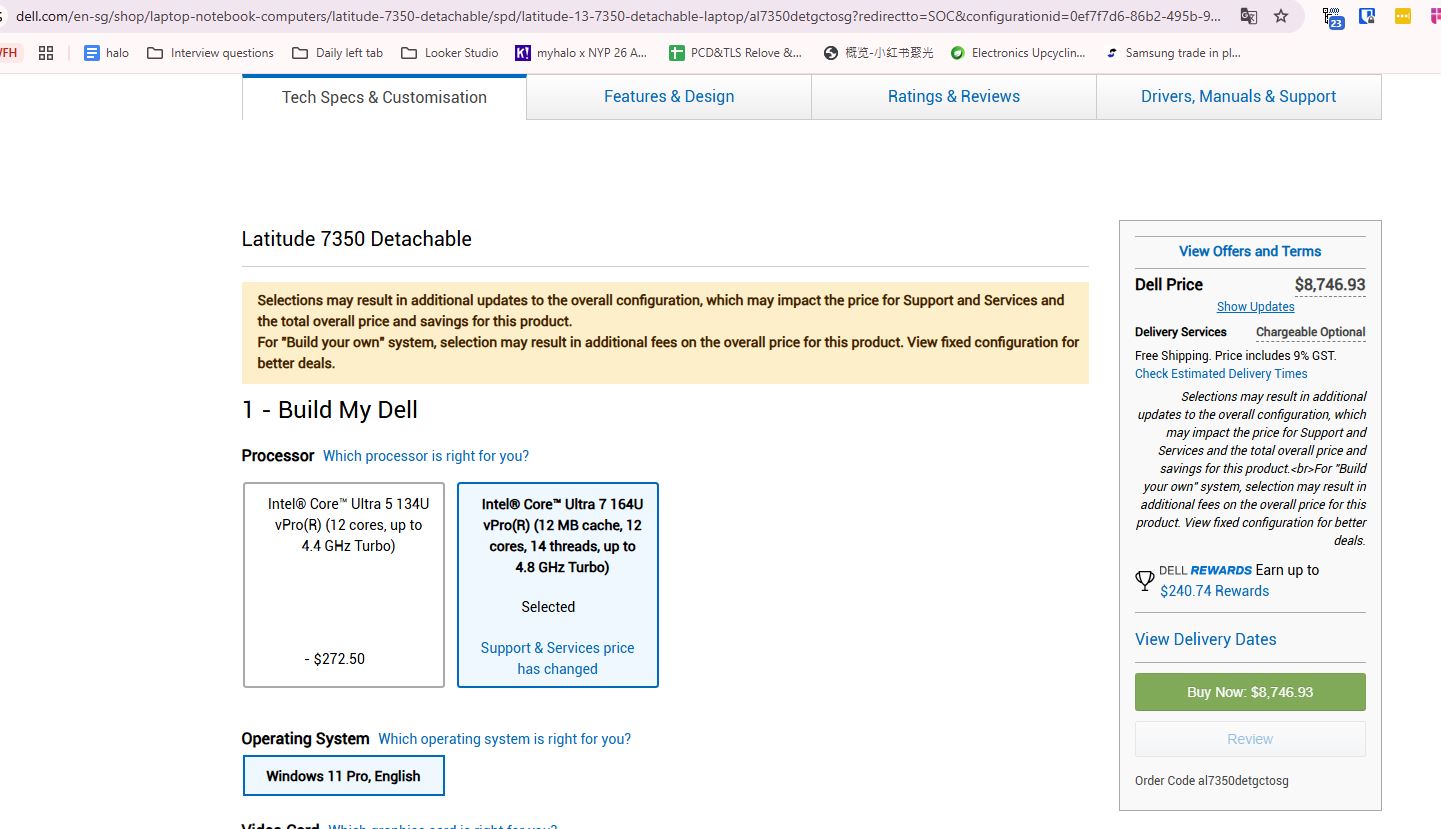Click the green Buy Now button

point(1249,692)
